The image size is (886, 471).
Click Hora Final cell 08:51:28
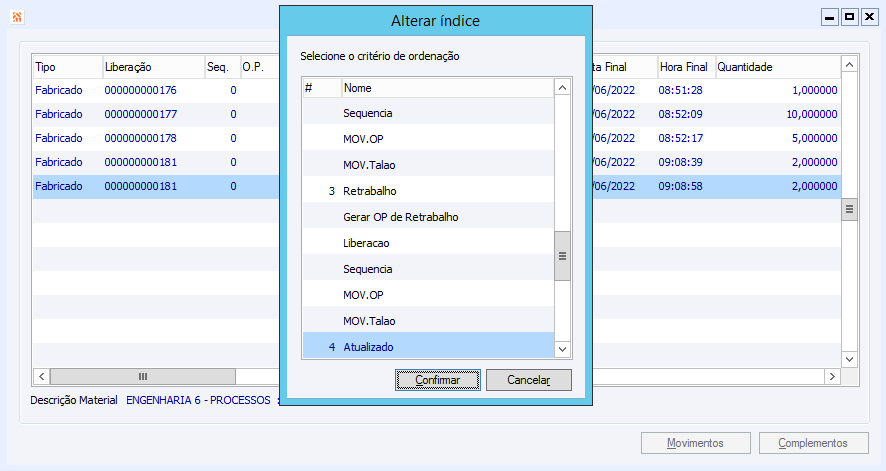(680, 90)
